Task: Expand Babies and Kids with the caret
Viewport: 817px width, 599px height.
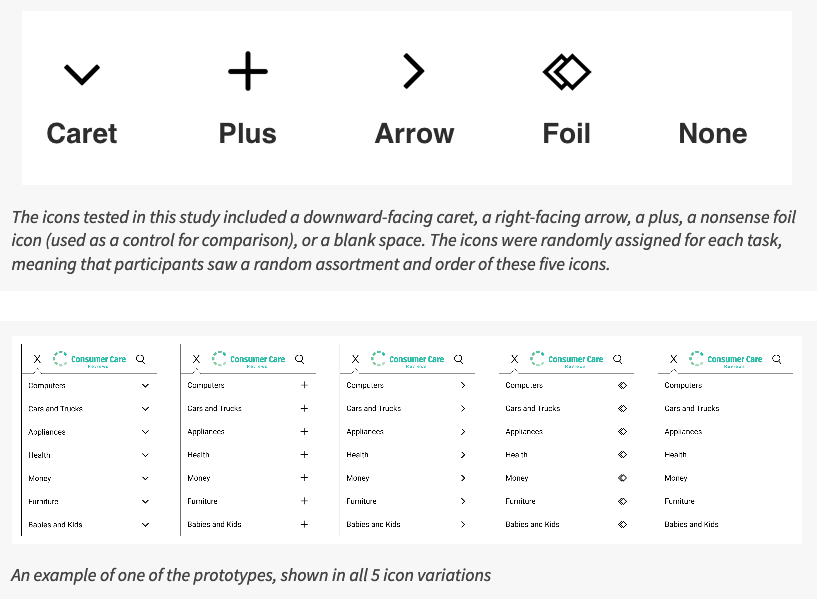Action: (145, 524)
